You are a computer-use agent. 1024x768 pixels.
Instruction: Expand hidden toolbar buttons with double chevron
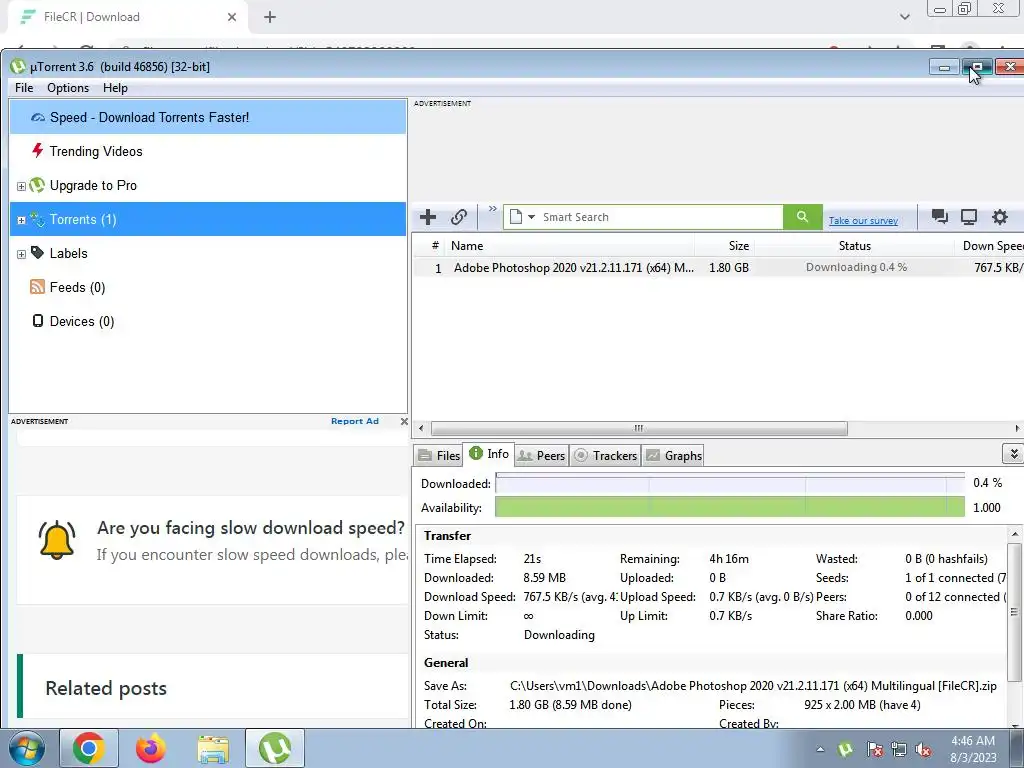pos(492,209)
